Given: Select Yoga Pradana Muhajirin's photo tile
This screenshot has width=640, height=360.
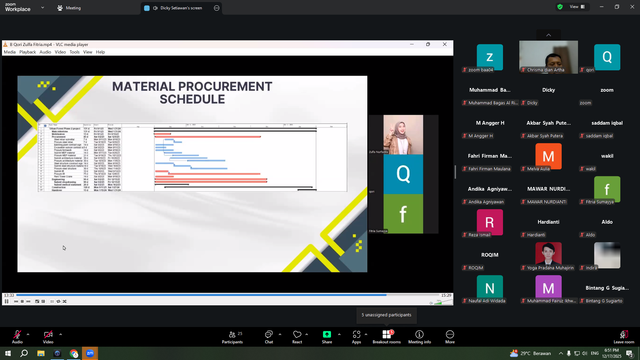Looking at the screenshot, I should (x=548, y=255).
